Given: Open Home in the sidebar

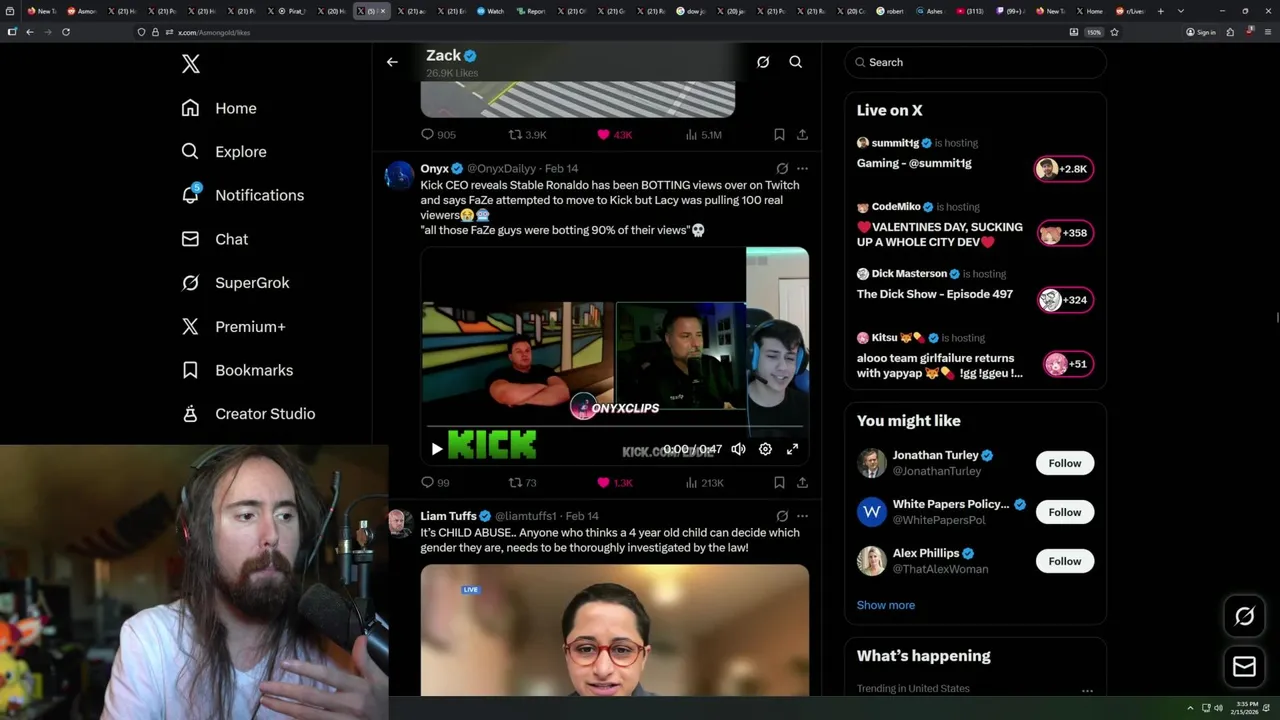Looking at the screenshot, I should (219, 108).
